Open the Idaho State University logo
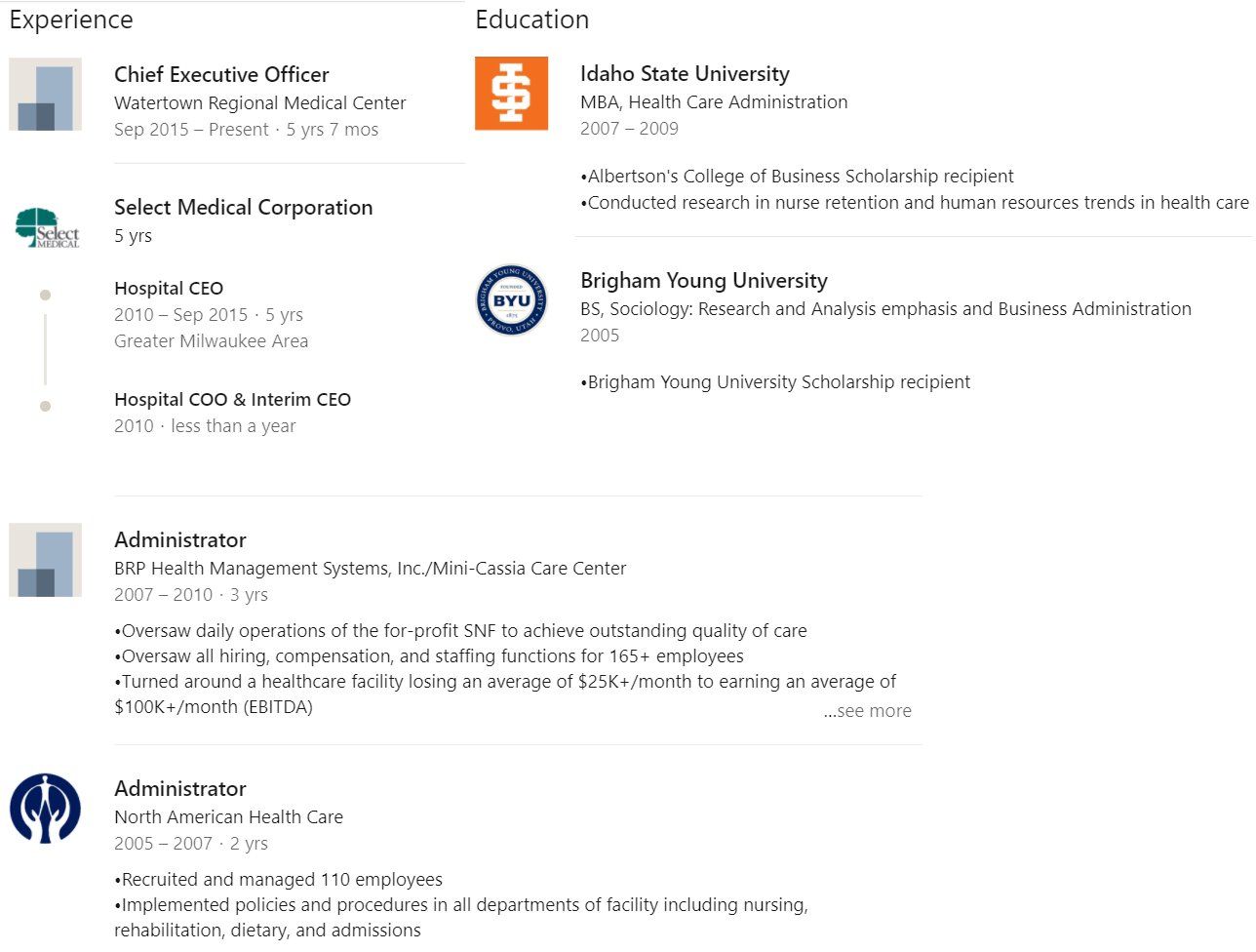Image resolution: width=1256 pixels, height=952 pixels. pos(511,94)
